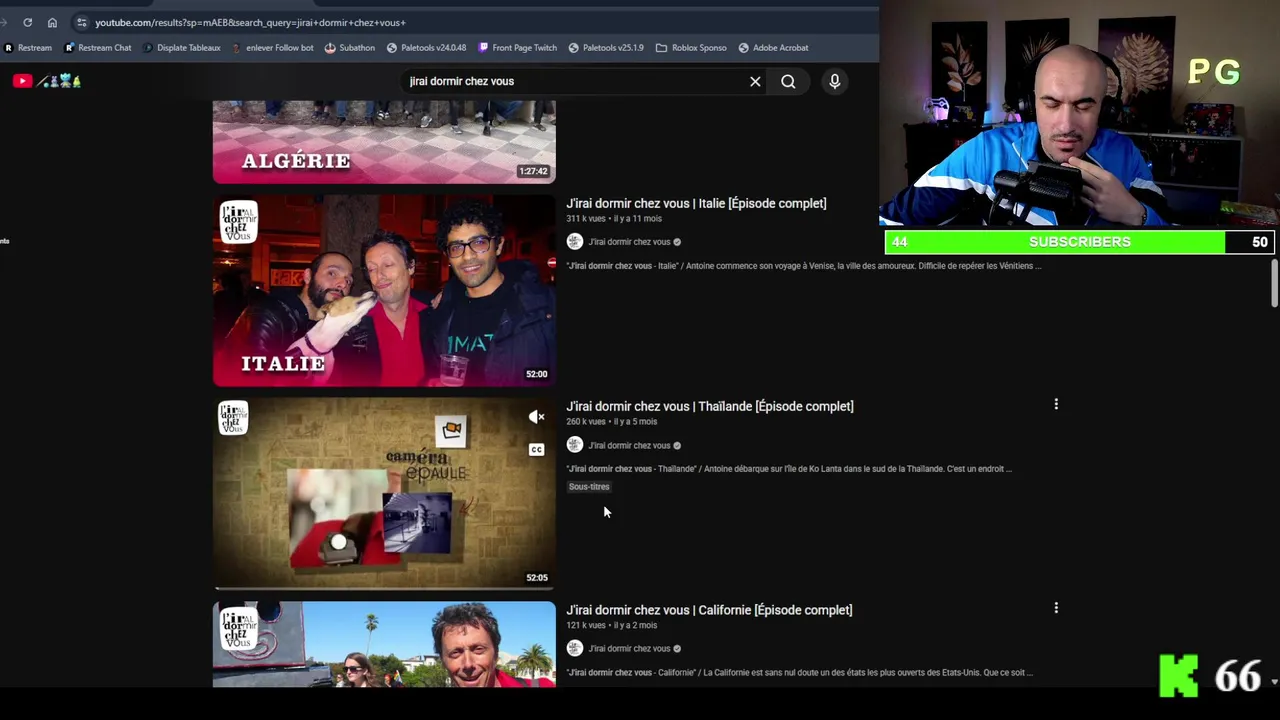Click the Algérie video thumbnail
This screenshot has width=1280, height=720.
point(384,142)
